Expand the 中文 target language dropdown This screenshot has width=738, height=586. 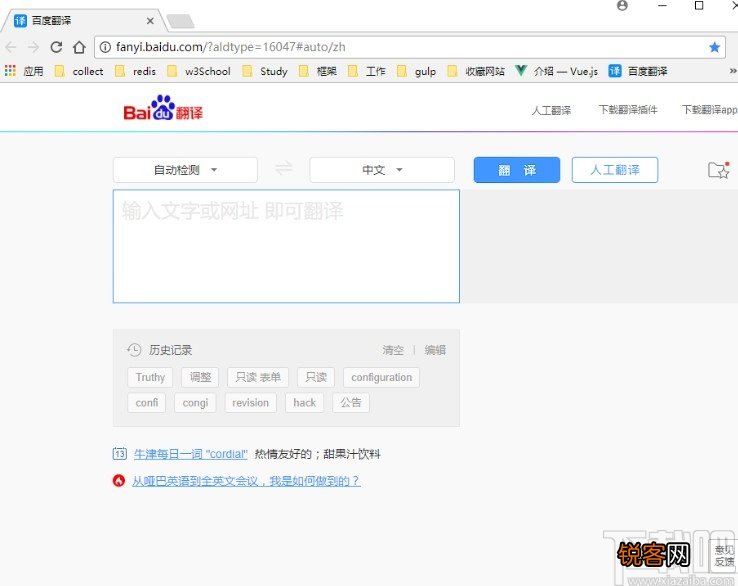click(382, 170)
